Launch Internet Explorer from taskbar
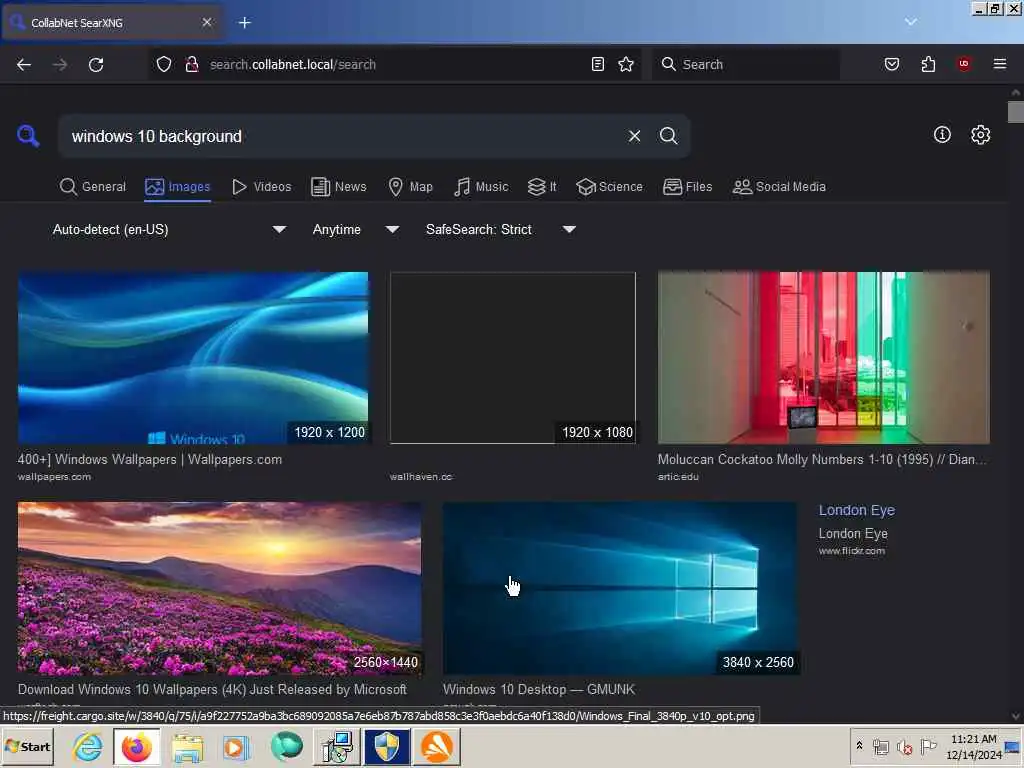This screenshot has width=1024, height=768. (x=88, y=746)
